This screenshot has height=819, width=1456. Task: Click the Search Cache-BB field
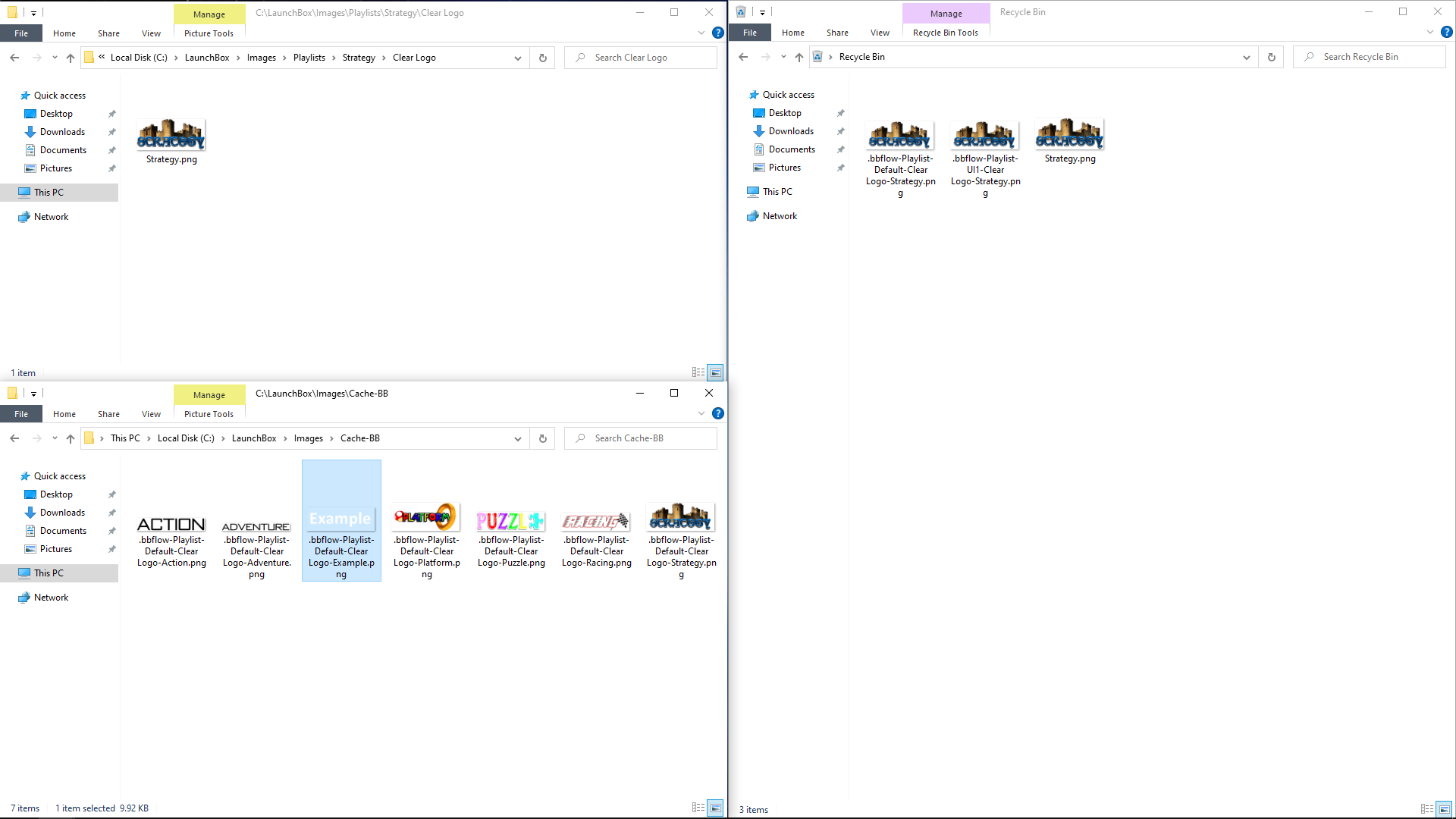point(641,438)
